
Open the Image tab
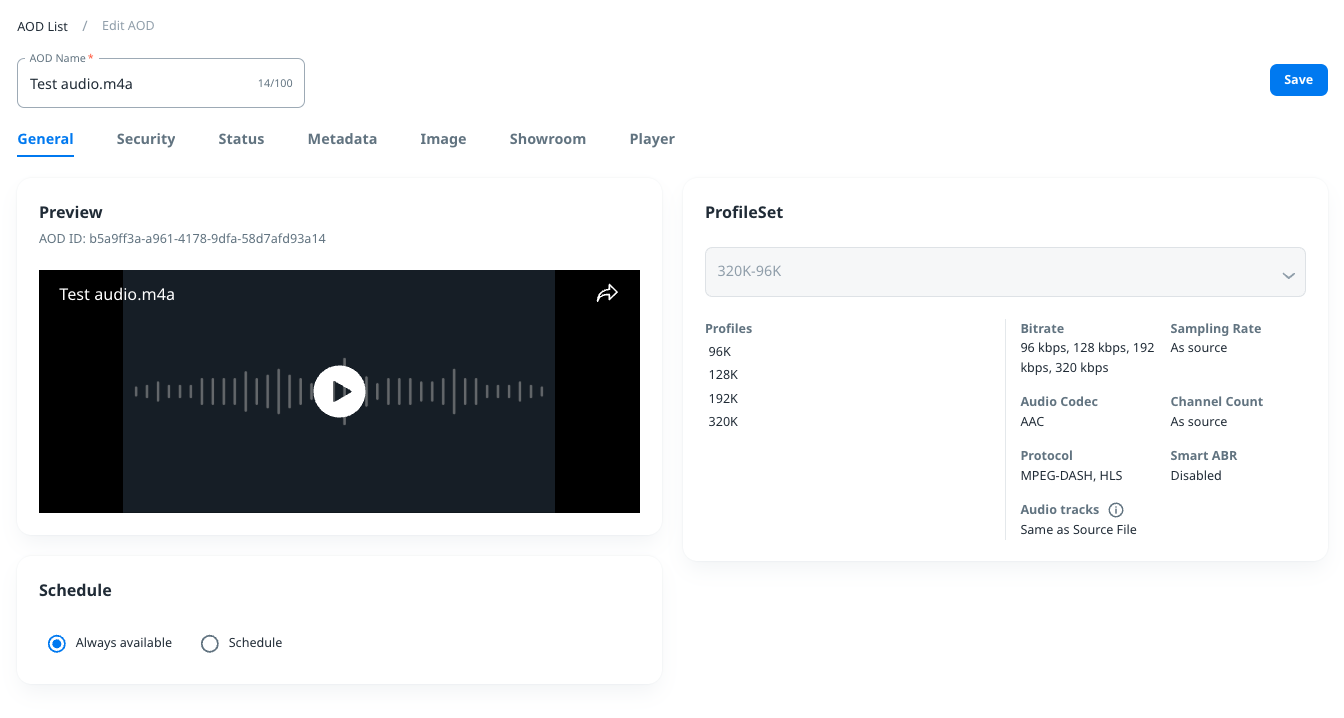pyautogui.click(x=443, y=139)
